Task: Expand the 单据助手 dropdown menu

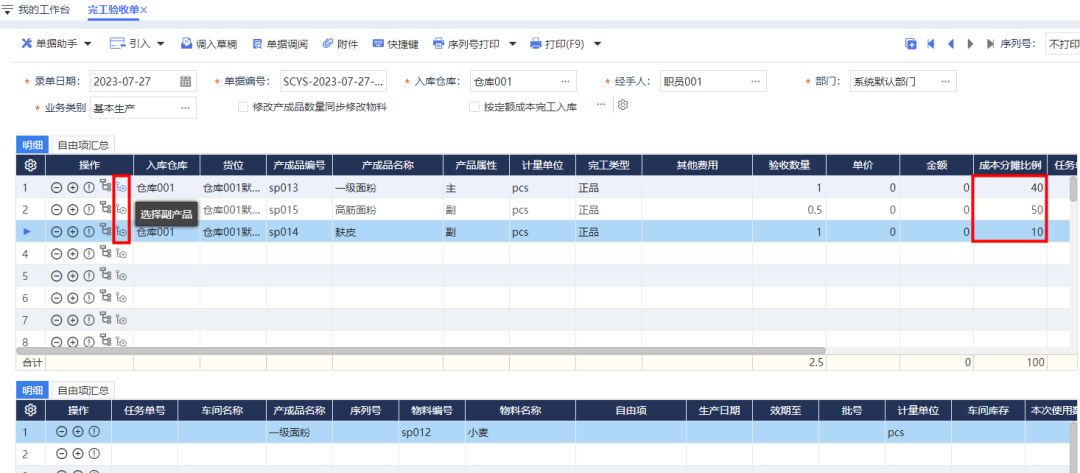Action: tap(87, 43)
